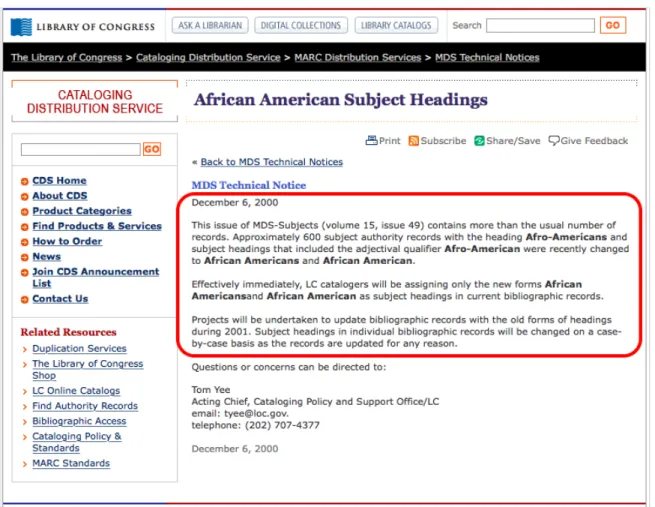Click the Give Feedback speech bubble icon
This screenshot has height=507, width=655.
pyautogui.click(x=553, y=141)
